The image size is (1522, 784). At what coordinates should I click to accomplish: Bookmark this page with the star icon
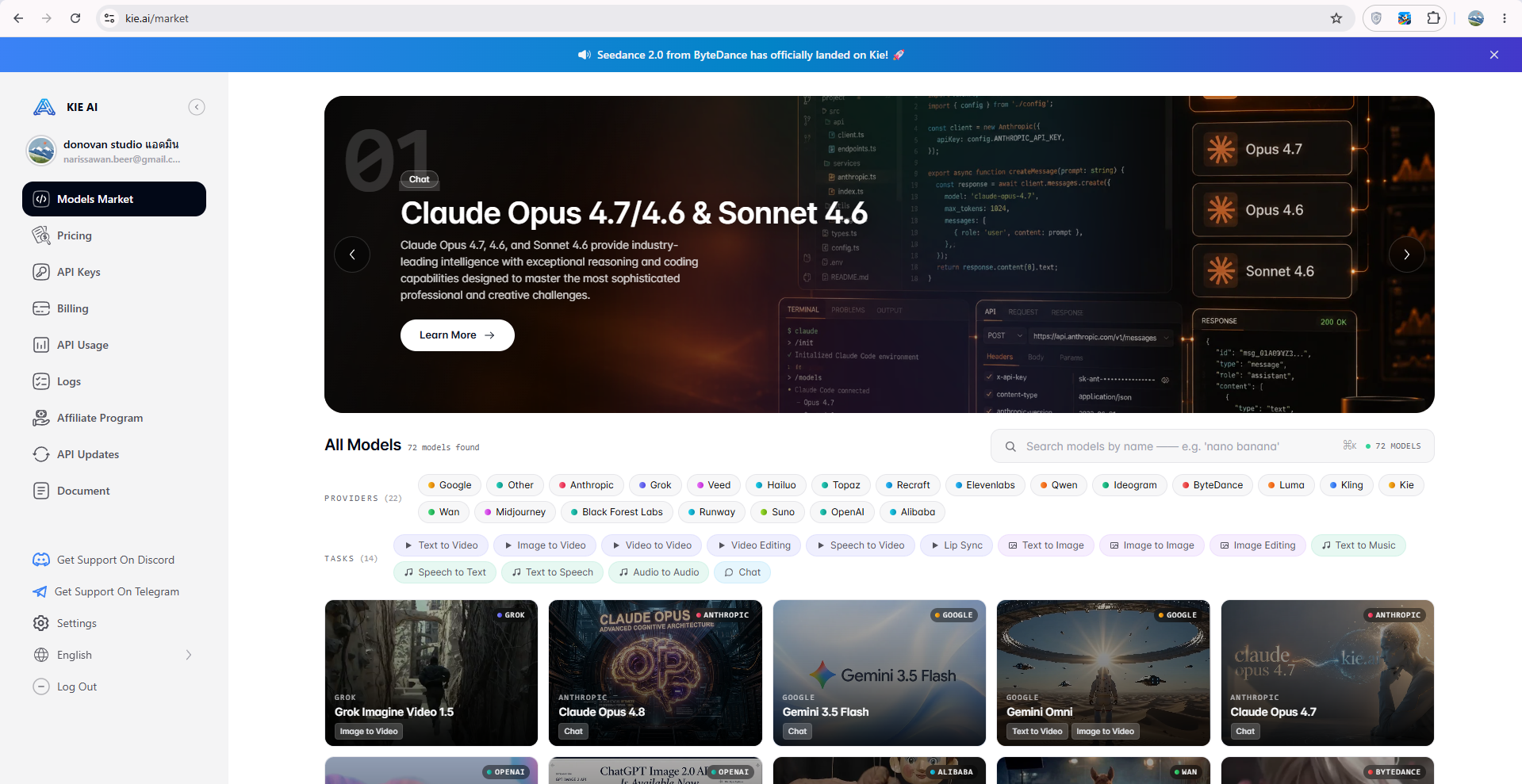click(x=1336, y=18)
